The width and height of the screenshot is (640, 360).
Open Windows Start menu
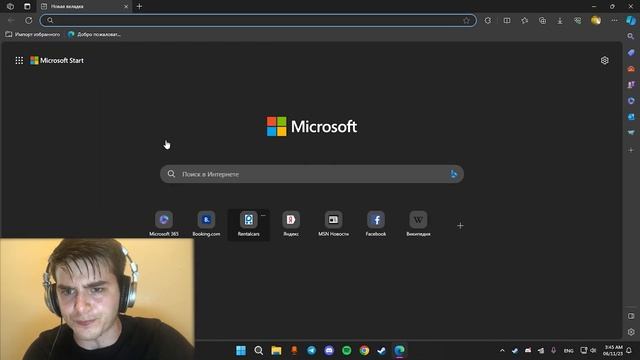click(x=241, y=350)
